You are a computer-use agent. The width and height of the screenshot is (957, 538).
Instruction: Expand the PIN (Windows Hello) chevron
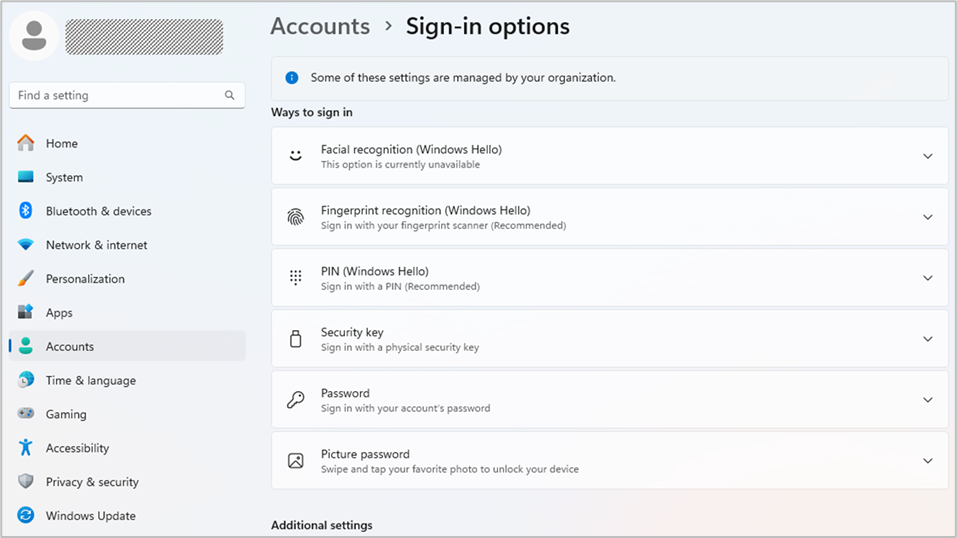pos(927,278)
